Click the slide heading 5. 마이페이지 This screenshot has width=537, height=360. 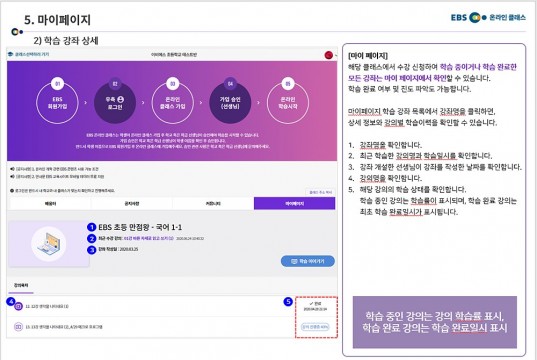point(57,20)
